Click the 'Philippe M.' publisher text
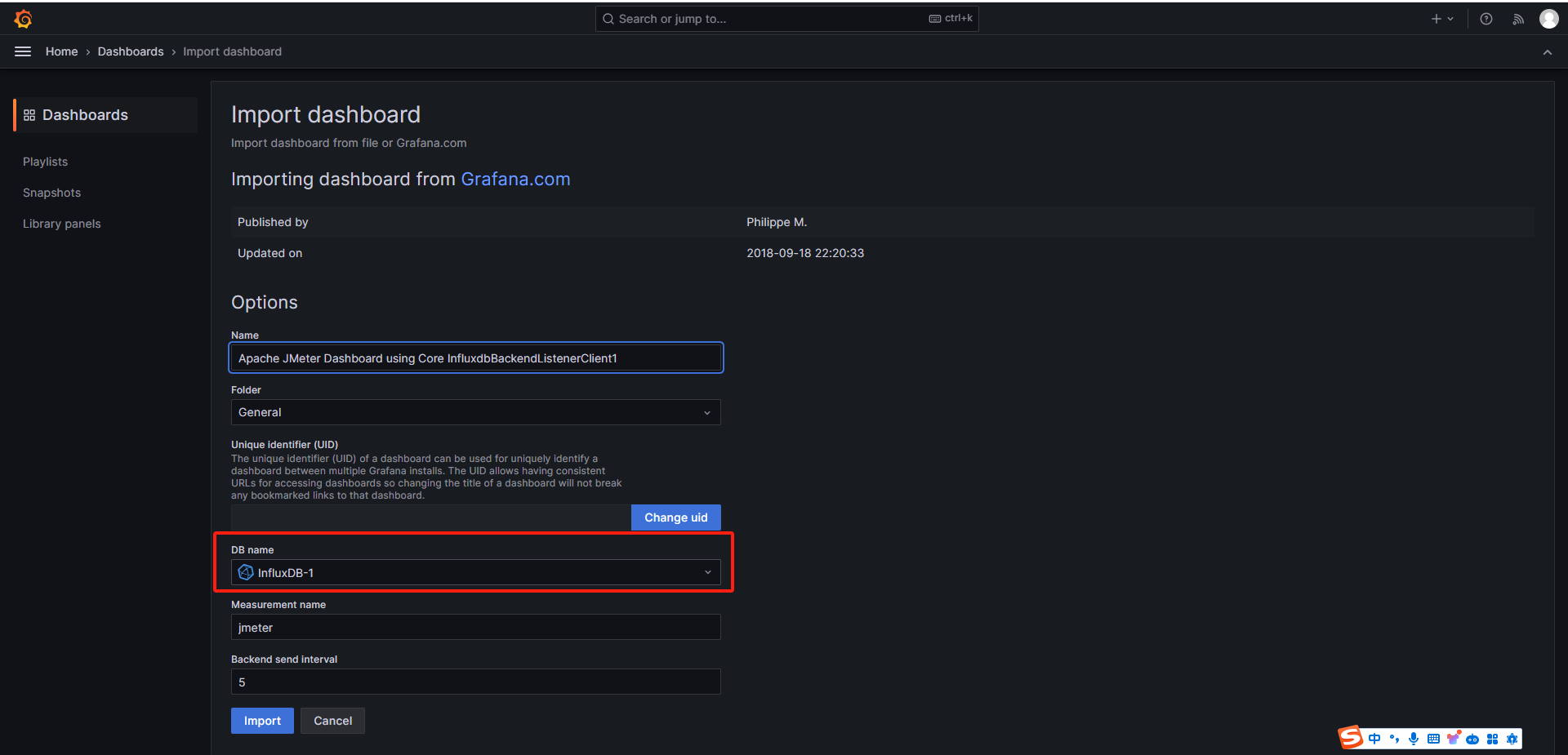 777,222
